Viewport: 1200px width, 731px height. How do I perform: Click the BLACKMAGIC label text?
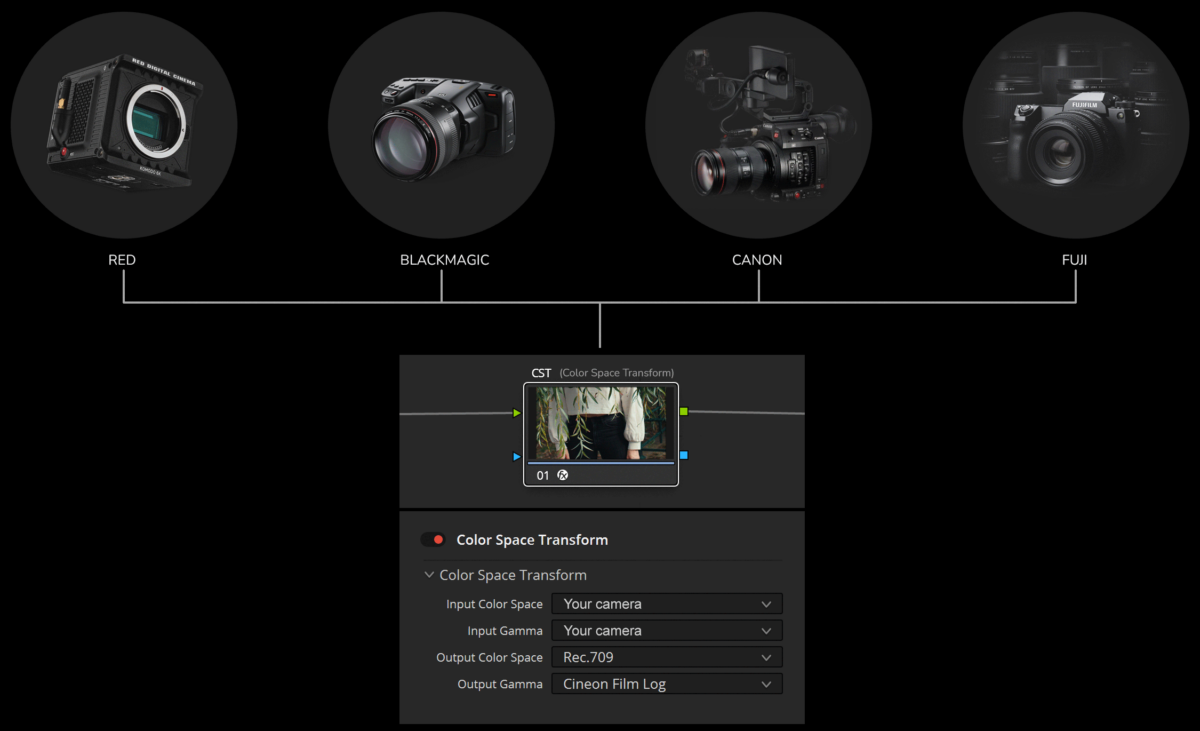click(x=444, y=260)
